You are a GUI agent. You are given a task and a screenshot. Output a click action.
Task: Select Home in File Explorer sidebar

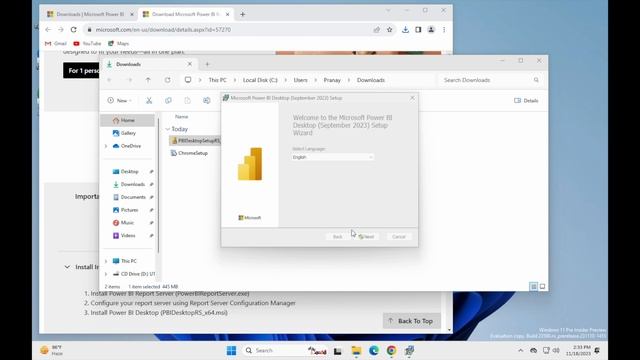tap(128, 120)
